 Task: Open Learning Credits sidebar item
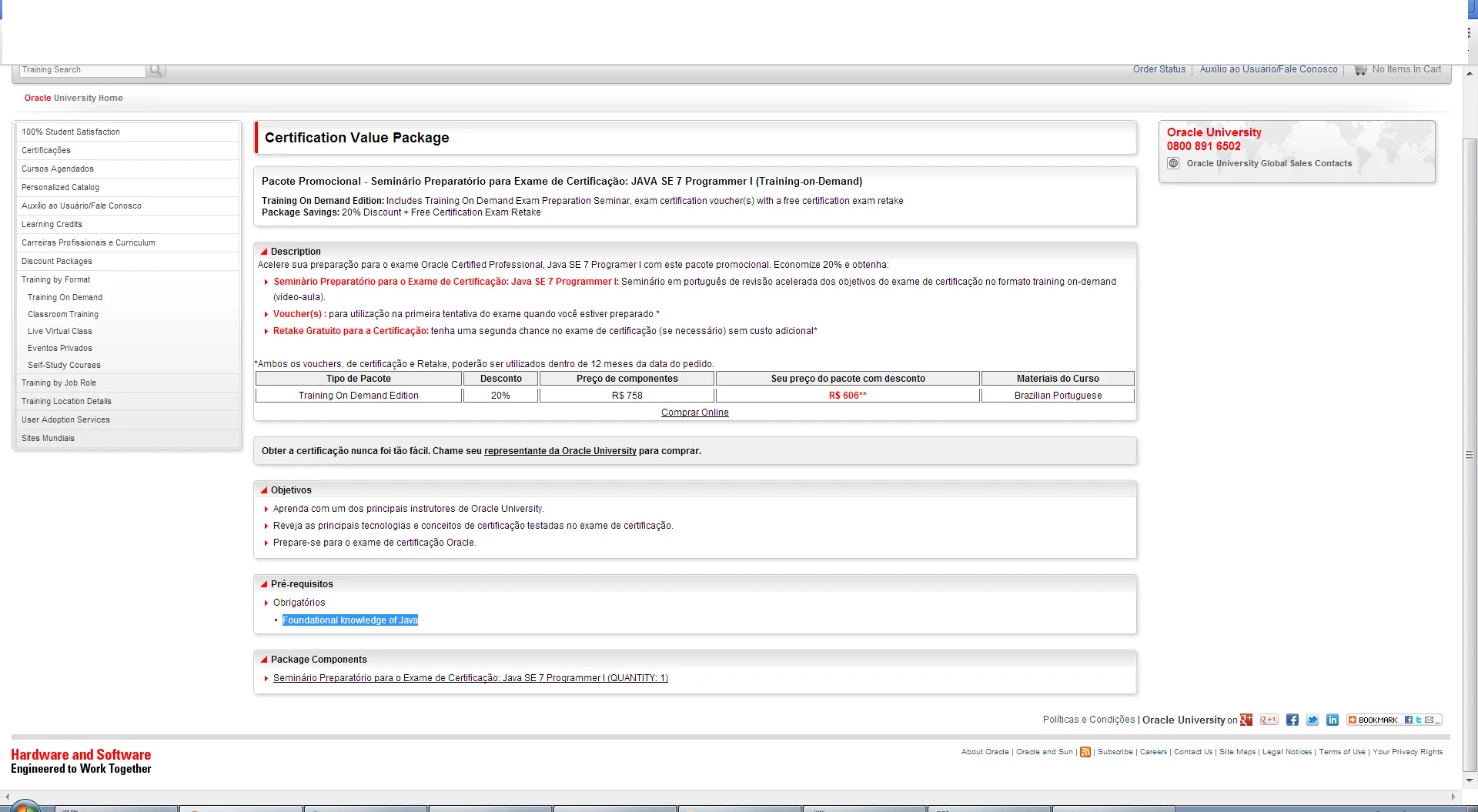point(52,225)
